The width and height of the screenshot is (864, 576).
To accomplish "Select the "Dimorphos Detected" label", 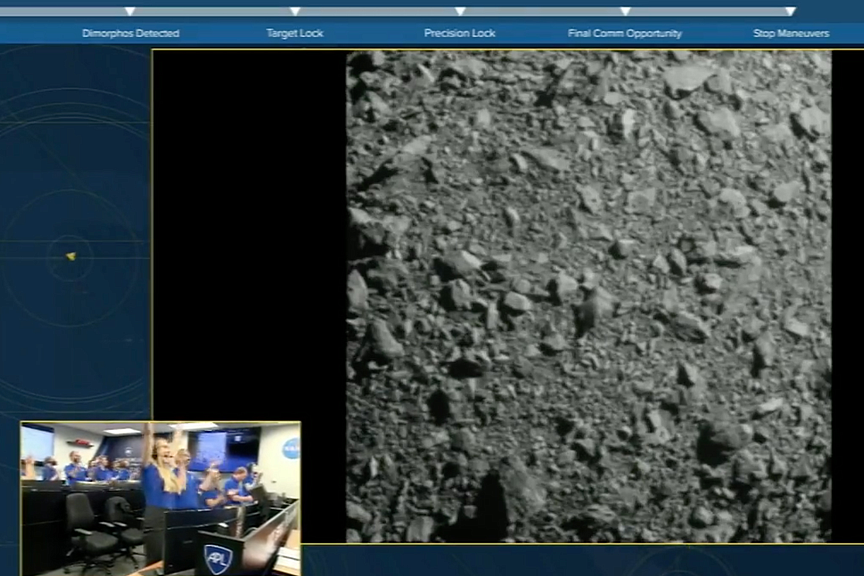I will (x=131, y=33).
